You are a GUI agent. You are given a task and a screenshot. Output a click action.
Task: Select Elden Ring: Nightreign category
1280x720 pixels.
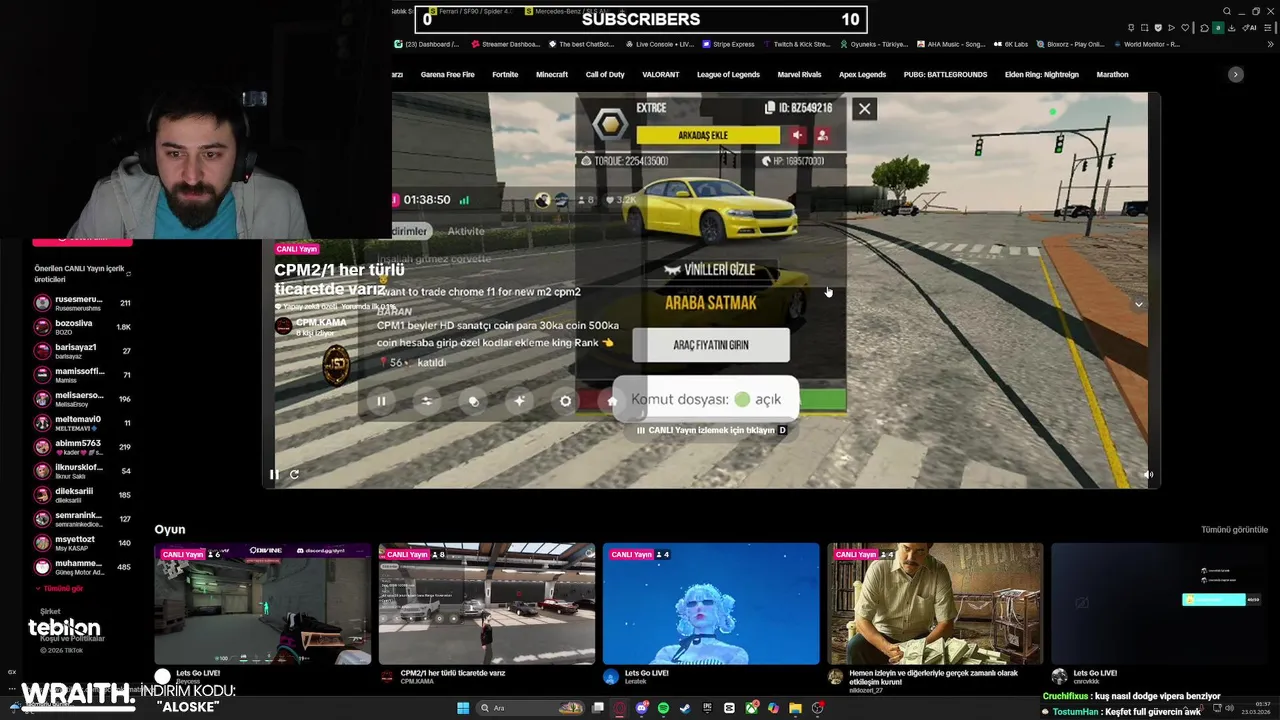pos(1042,75)
